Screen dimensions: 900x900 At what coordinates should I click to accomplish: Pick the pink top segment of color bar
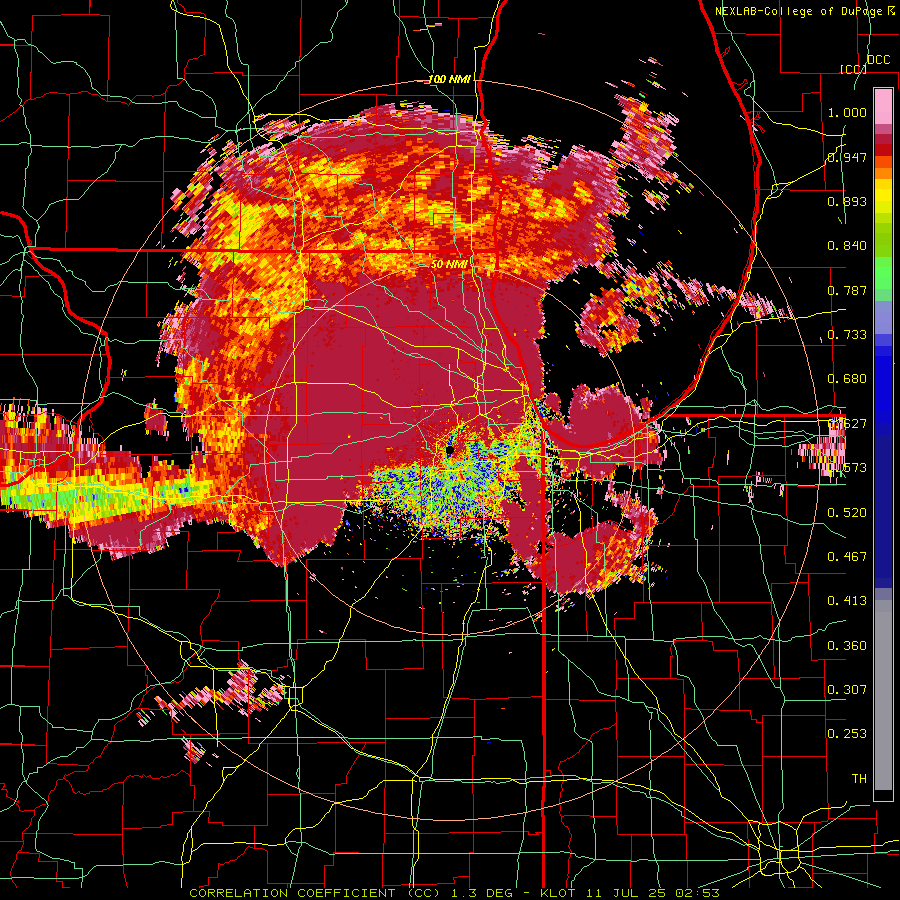coord(883,106)
